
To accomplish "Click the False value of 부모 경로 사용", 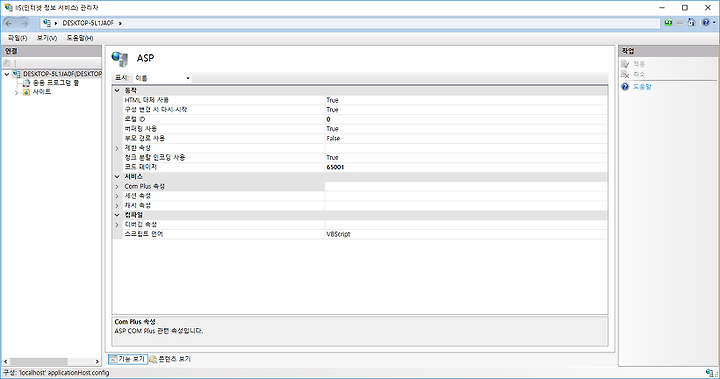I will click(x=333, y=138).
